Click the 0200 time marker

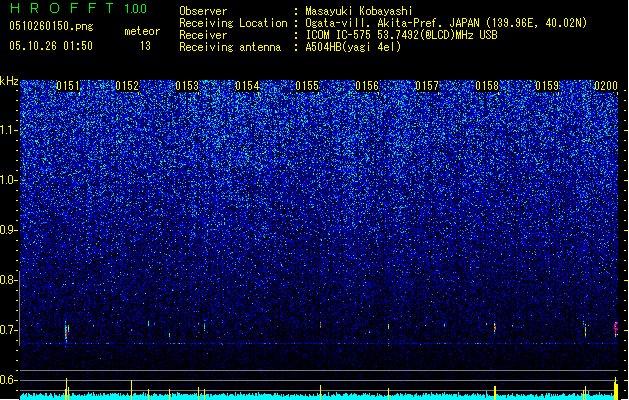(x=606, y=86)
